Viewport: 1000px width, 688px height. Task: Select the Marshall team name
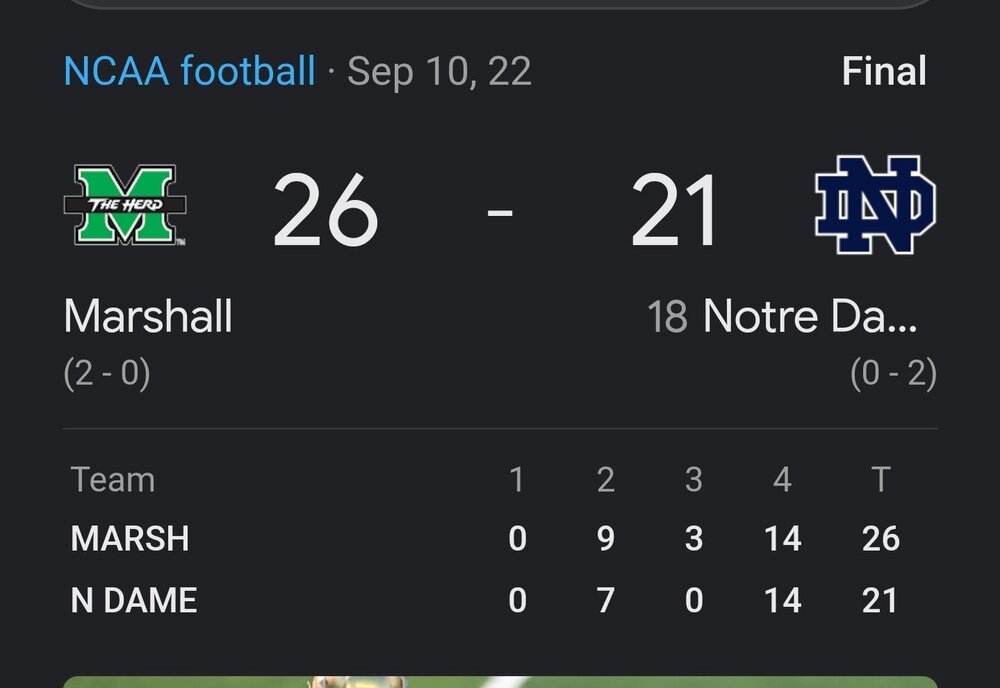148,317
